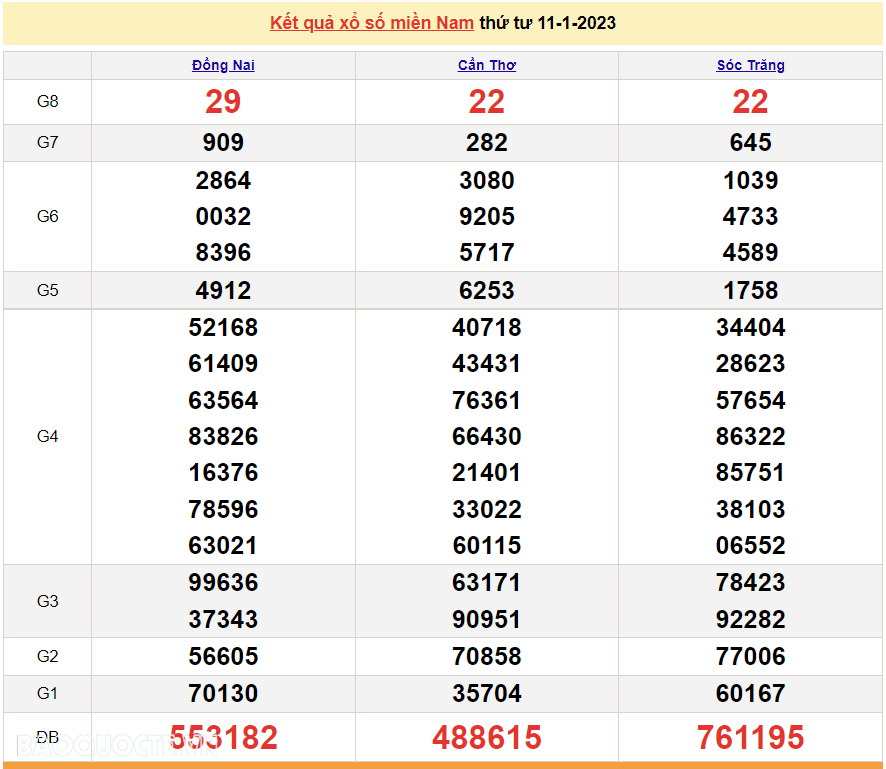The image size is (886, 769).
Task: Click the date text 11-1-2023 in title
Action: 576,23
